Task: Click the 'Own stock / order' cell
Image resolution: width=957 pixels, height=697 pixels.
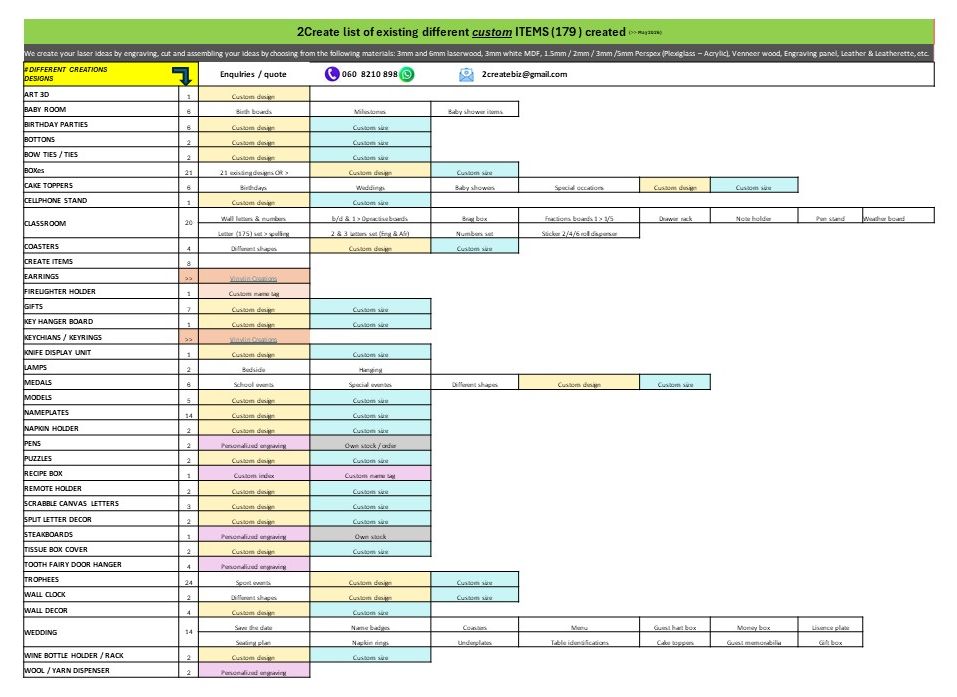Action: coord(370,445)
